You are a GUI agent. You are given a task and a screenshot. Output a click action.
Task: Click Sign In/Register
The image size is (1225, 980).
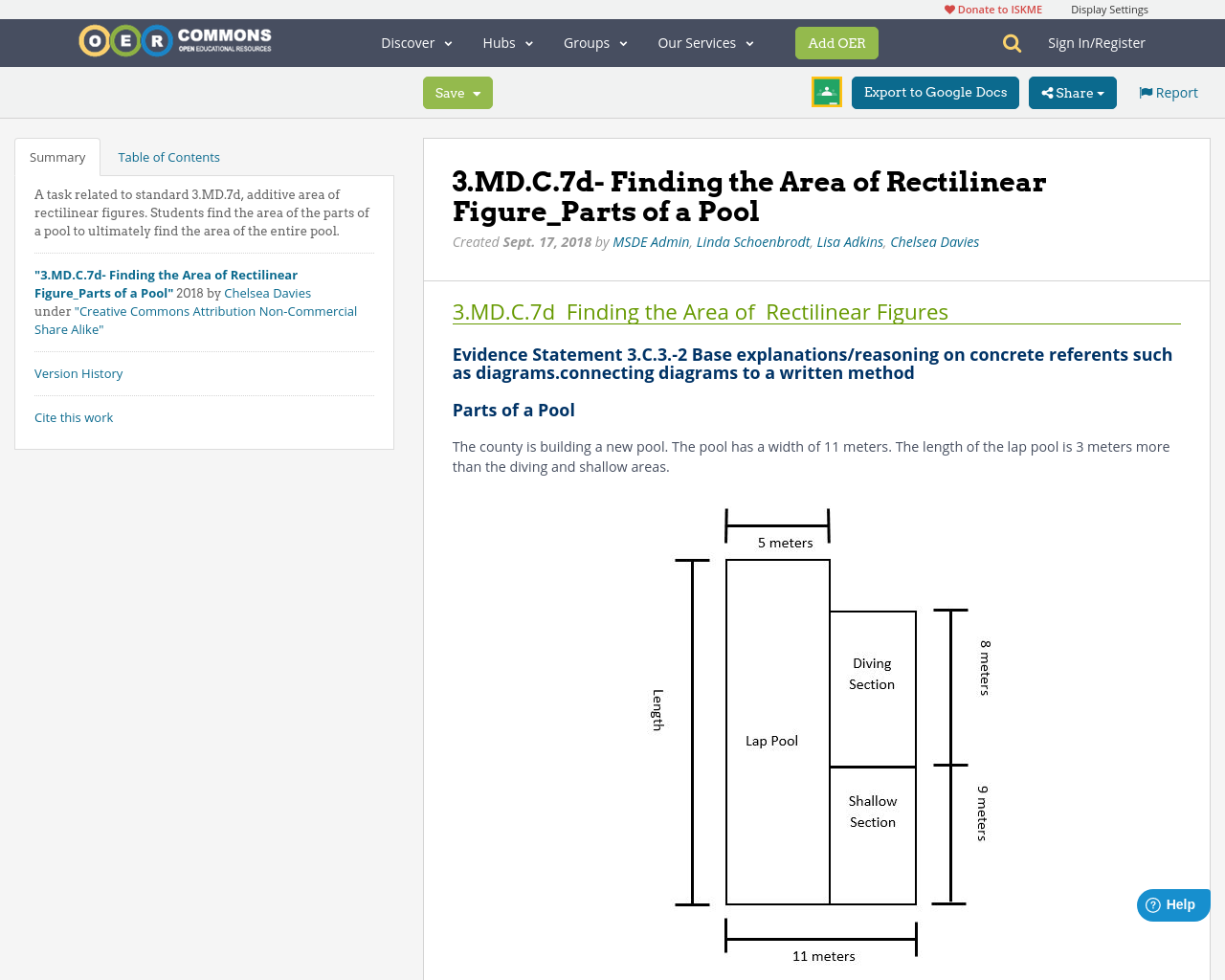coord(1097,42)
